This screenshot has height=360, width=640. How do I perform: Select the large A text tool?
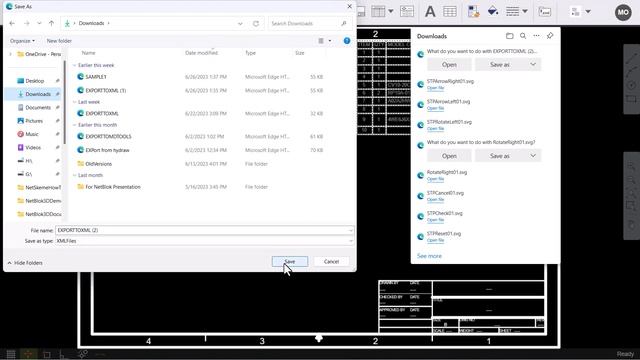430,11
